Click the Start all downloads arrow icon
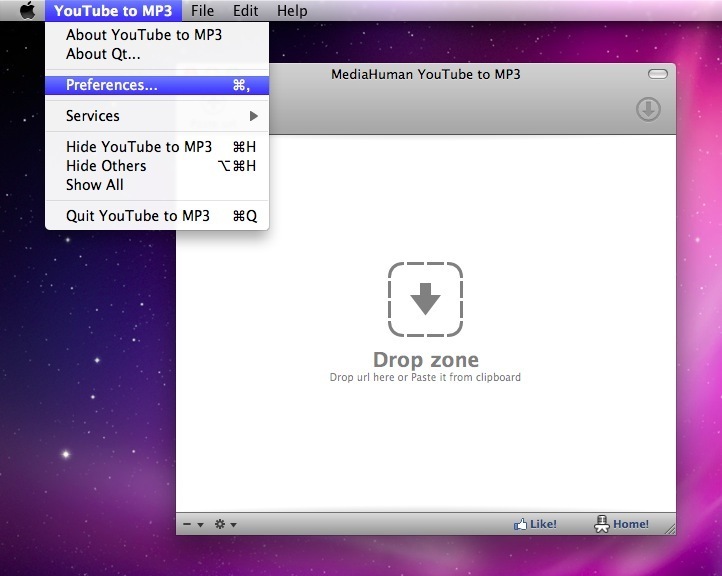 648,109
